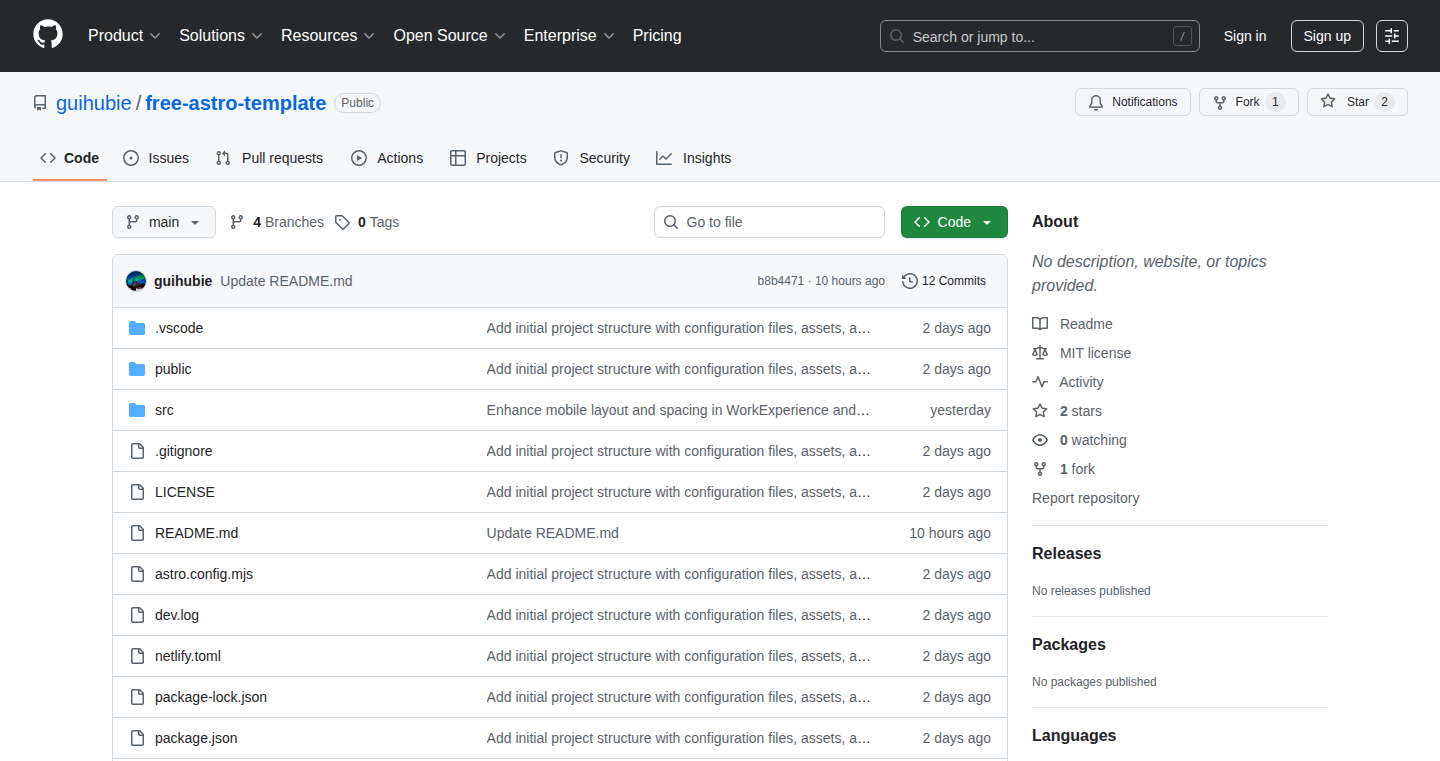The width and height of the screenshot is (1440, 761).
Task: Click the repository book icon by guihubie
Action: [x=40, y=103]
